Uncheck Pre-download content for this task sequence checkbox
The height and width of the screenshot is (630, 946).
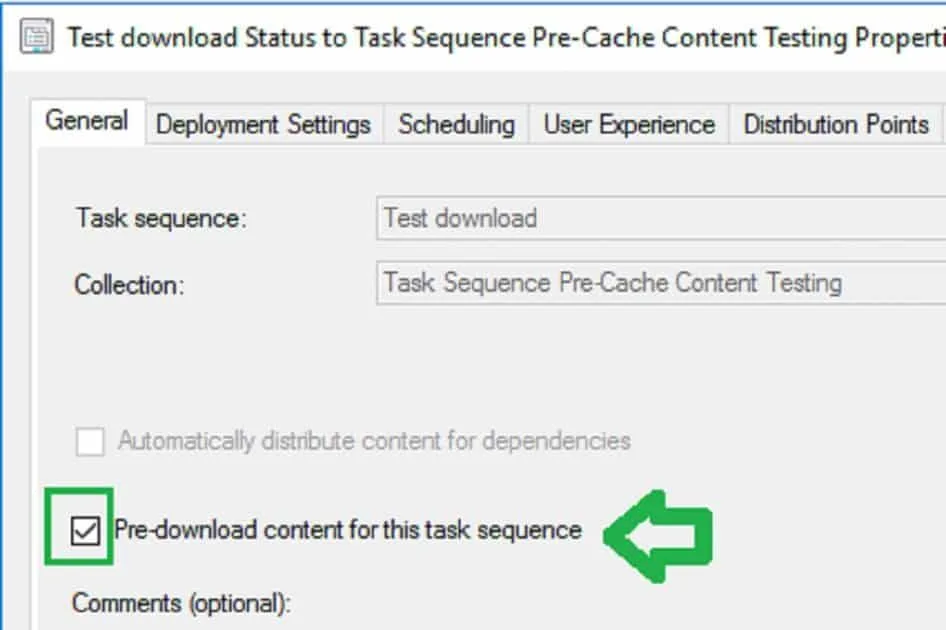[86, 531]
